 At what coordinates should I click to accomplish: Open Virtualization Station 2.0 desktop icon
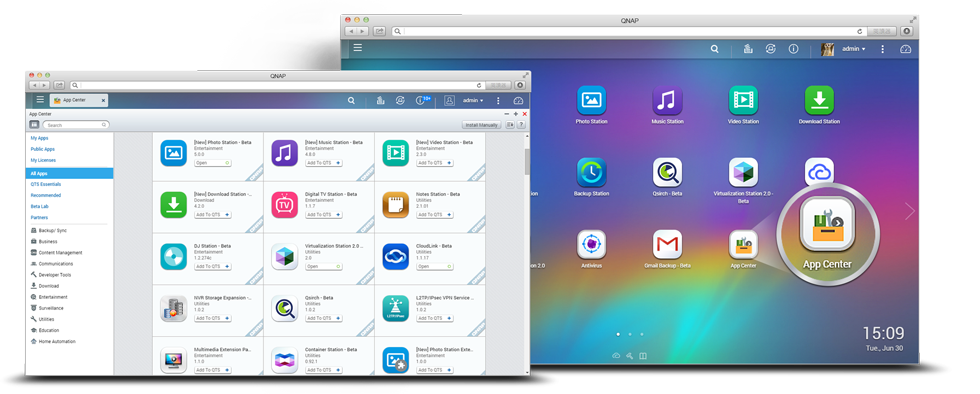pyautogui.click(x=743, y=173)
